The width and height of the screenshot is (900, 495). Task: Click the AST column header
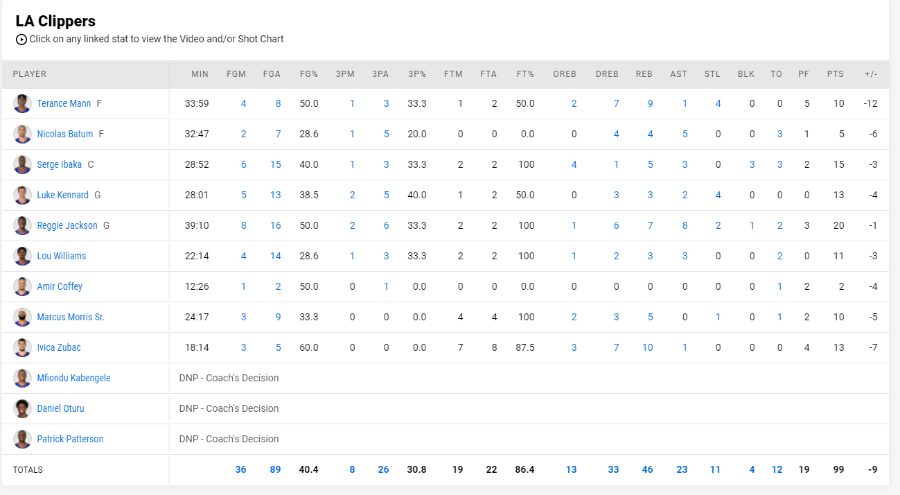pos(678,74)
